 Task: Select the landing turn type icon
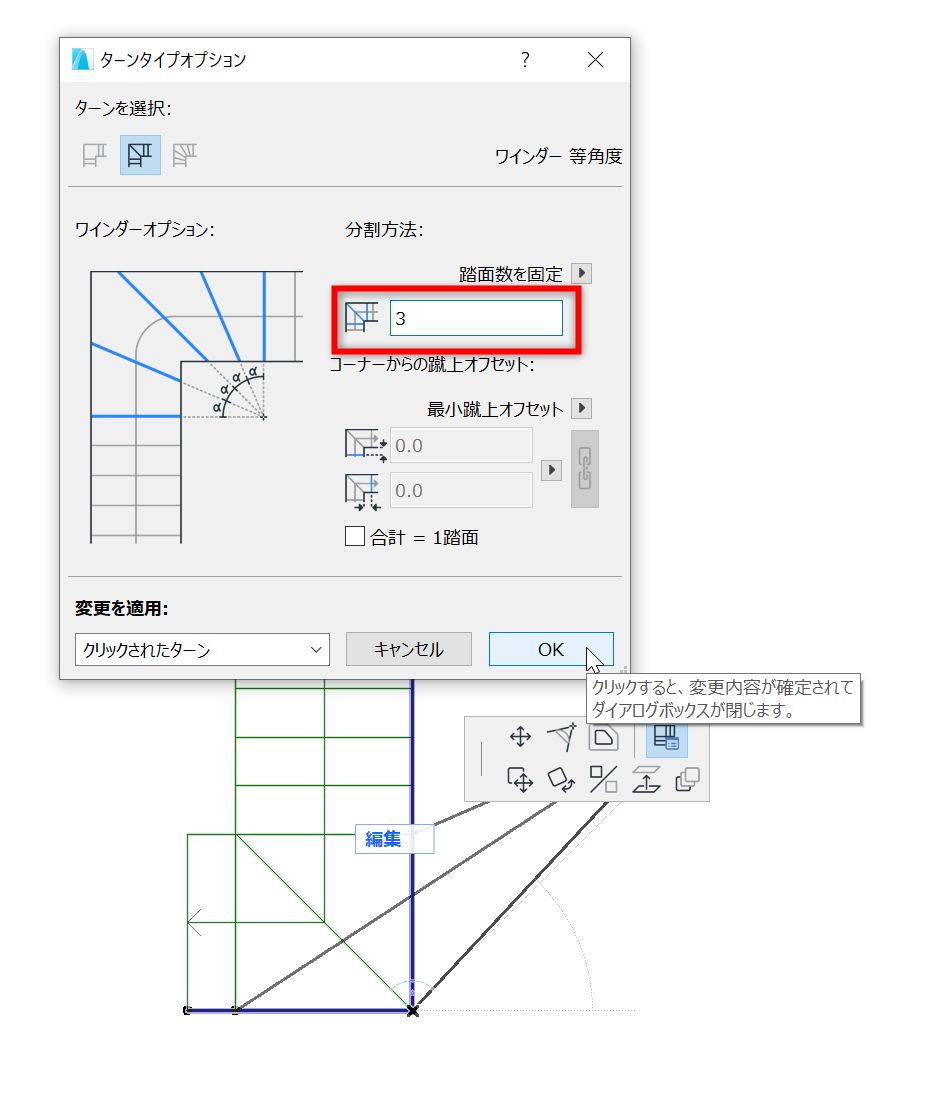point(94,155)
